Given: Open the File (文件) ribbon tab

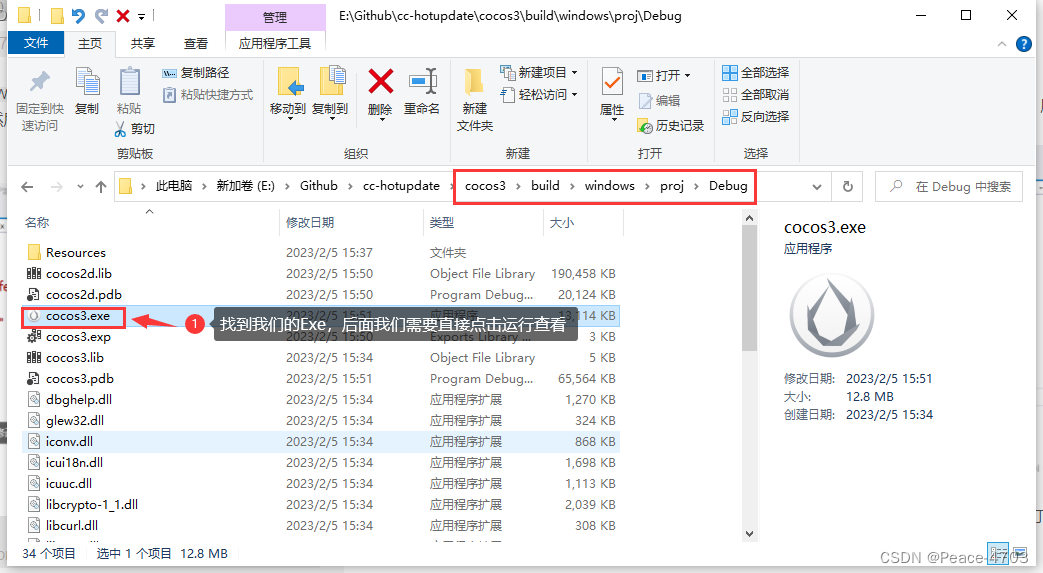Looking at the screenshot, I should 36,43.
